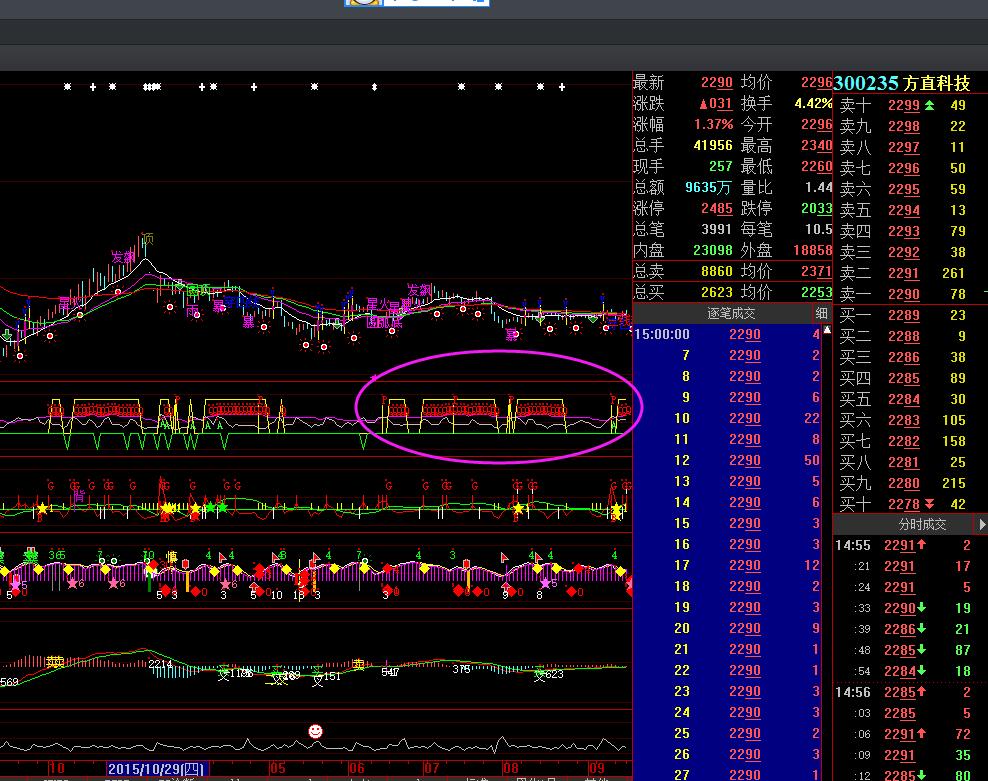Click the smiley face marker on the bottom chart
The width and height of the screenshot is (988, 781).
[315, 731]
